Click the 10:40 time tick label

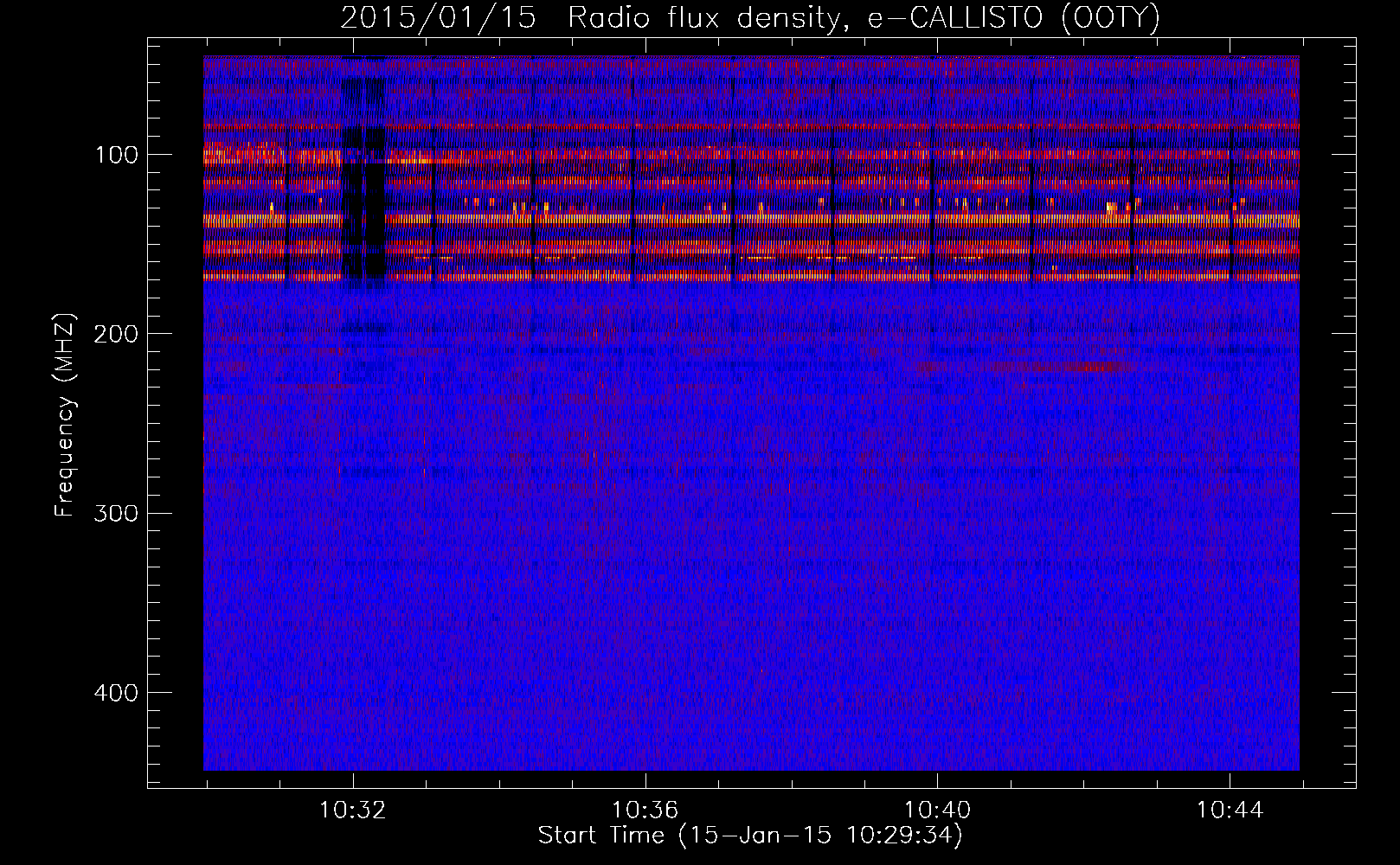tap(938, 811)
